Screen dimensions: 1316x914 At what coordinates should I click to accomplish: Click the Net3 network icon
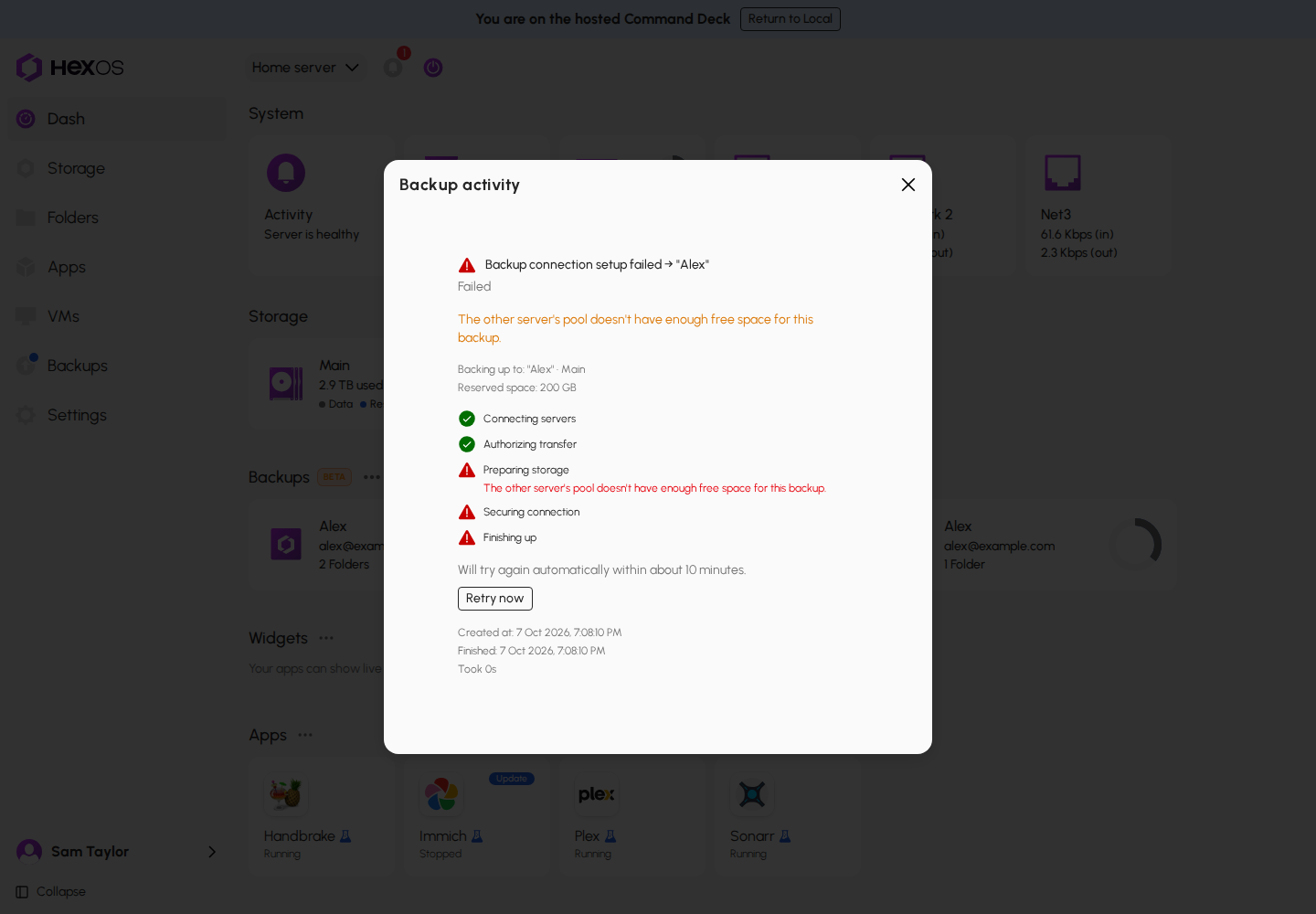pyautogui.click(x=1063, y=173)
